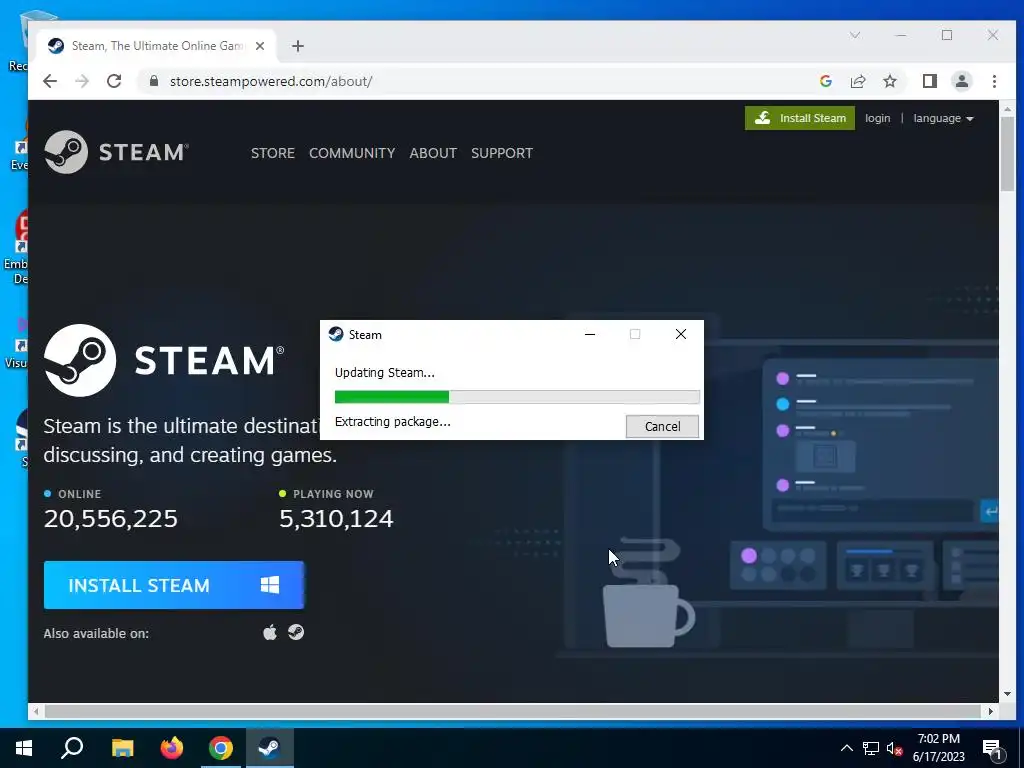Go back with the Chrome back arrow
The height and width of the screenshot is (768, 1024).
(x=50, y=81)
